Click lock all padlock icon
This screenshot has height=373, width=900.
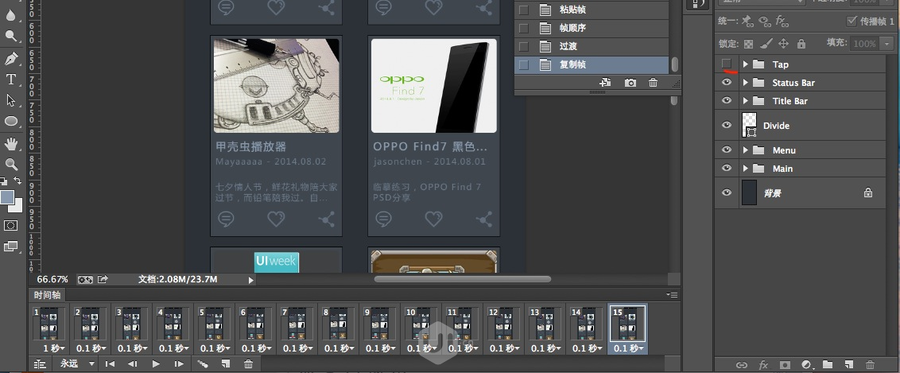[x=801, y=44]
